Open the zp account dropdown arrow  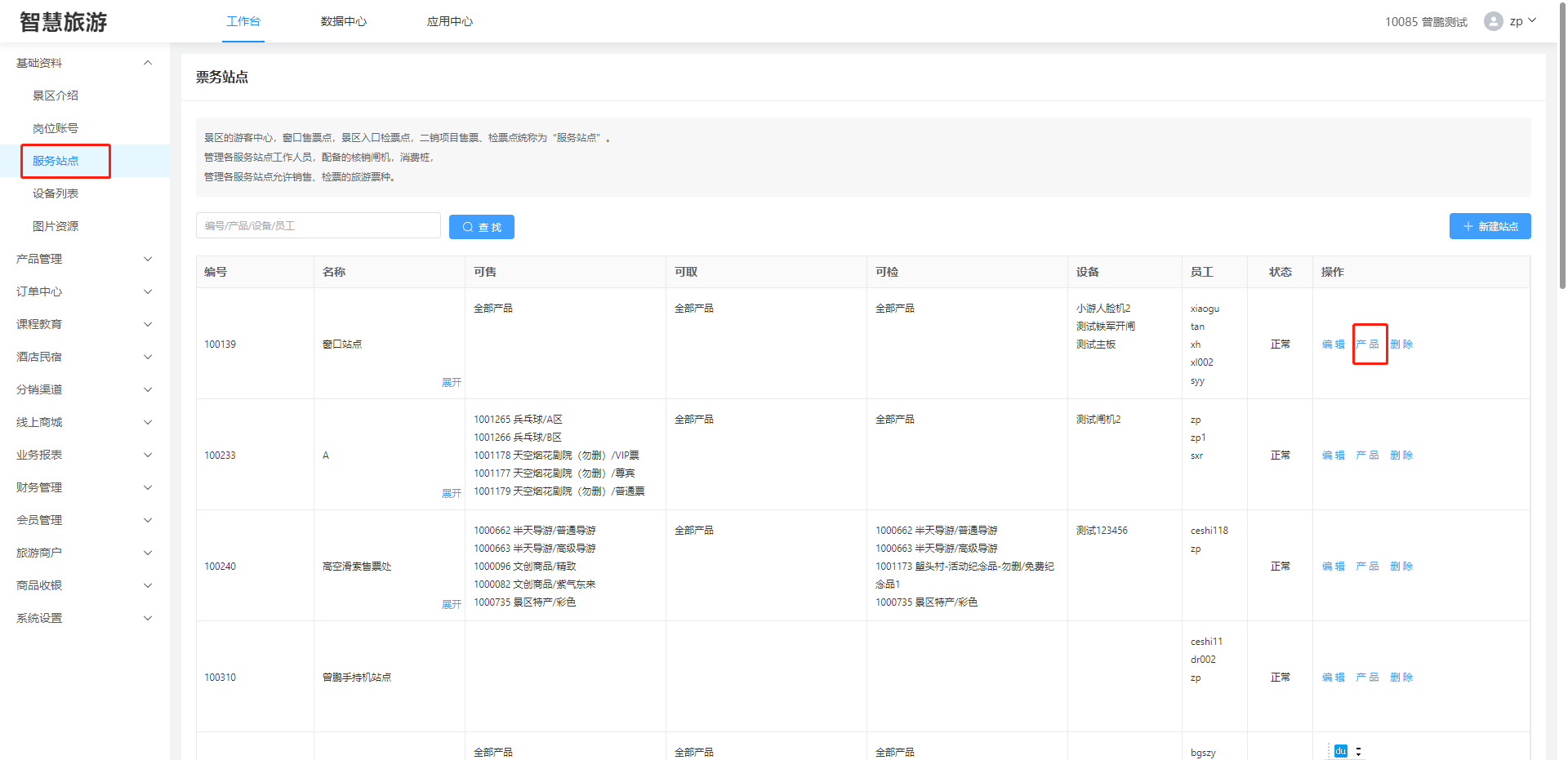(x=1532, y=20)
